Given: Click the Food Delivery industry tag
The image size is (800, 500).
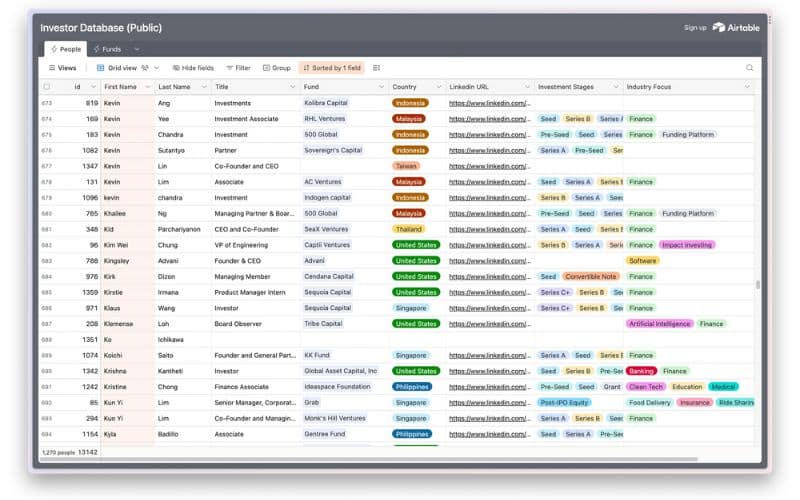Looking at the screenshot, I should (x=649, y=403).
